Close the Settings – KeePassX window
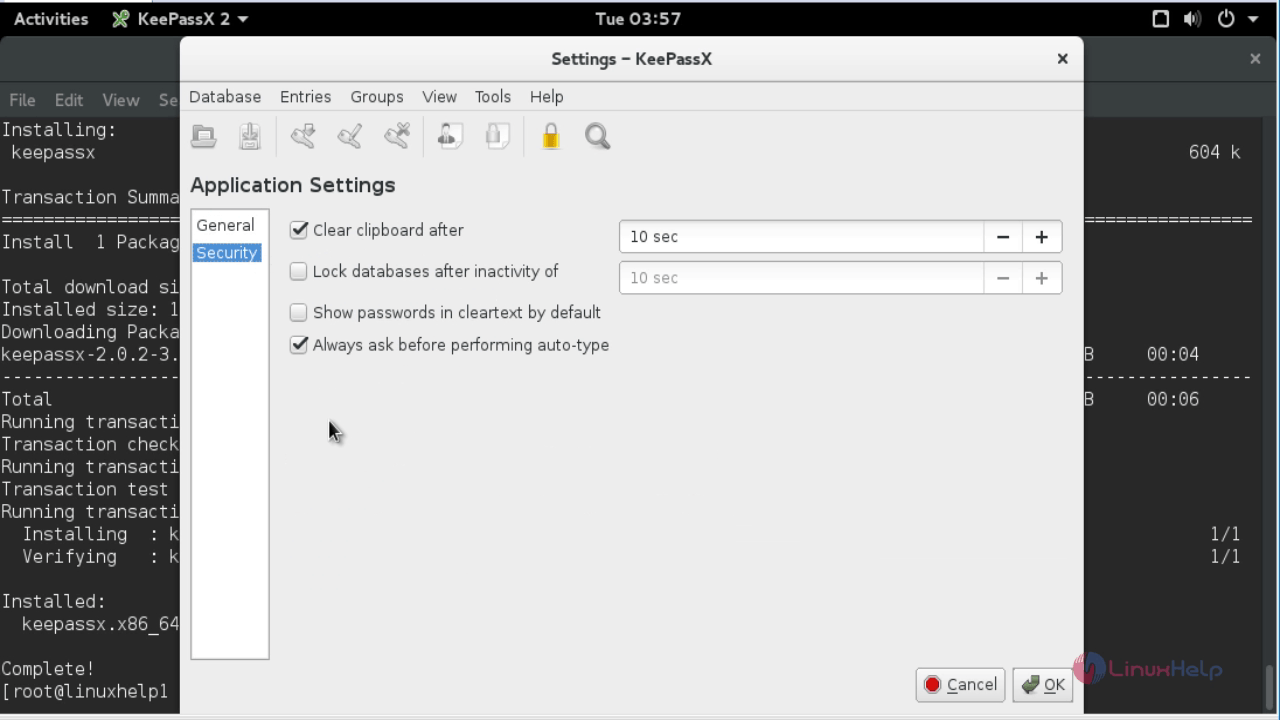This screenshot has height=720, width=1280. [1063, 59]
